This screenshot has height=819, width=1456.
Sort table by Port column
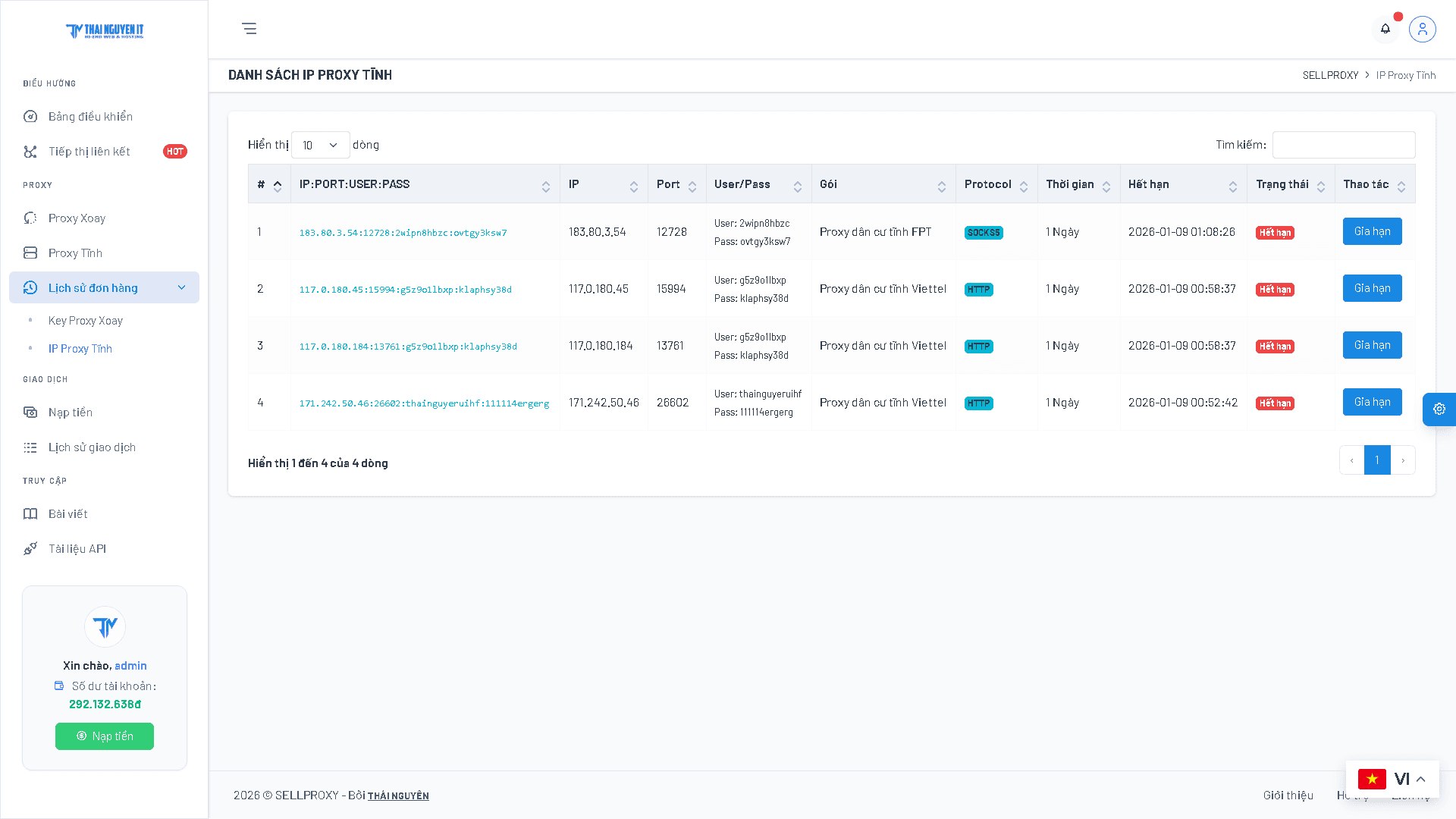click(x=676, y=184)
